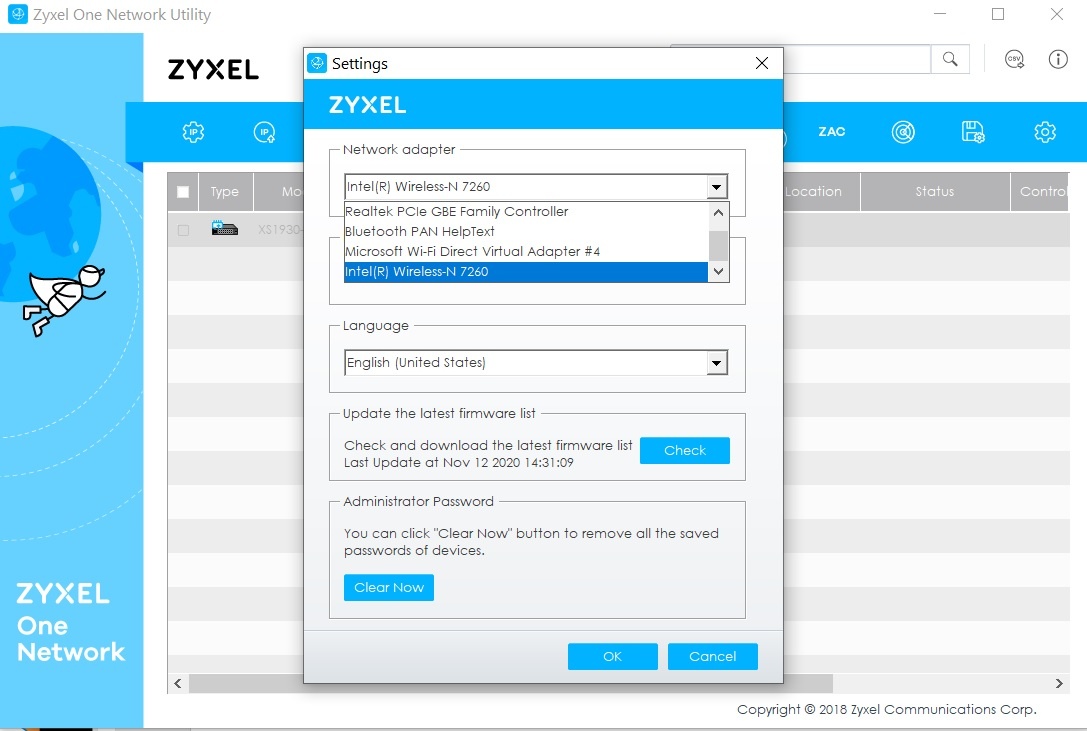The height and width of the screenshot is (731, 1087).
Task: Click the search magnifier button
Action: 950,59
